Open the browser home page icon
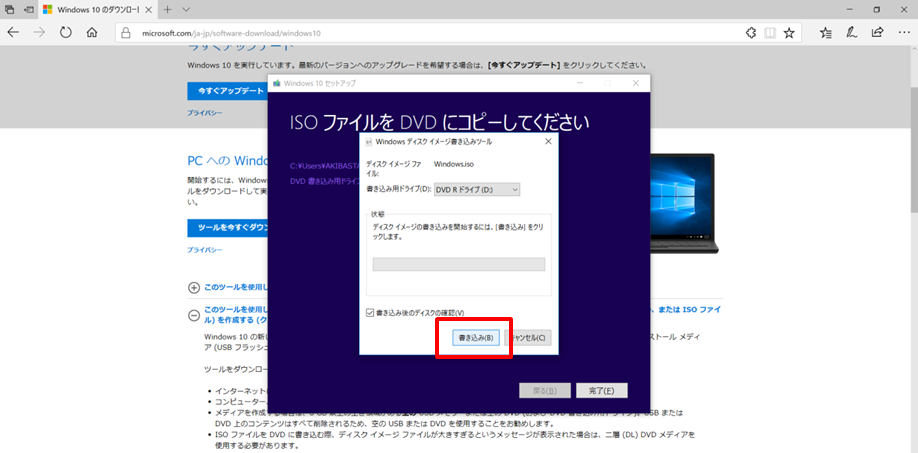This screenshot has height=453, width=918. [x=92, y=33]
